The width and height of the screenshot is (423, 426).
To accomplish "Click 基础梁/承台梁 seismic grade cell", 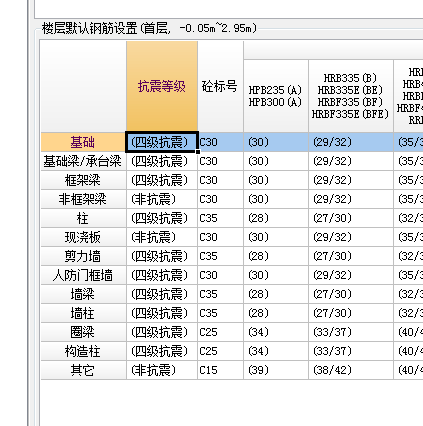I will (162, 161).
